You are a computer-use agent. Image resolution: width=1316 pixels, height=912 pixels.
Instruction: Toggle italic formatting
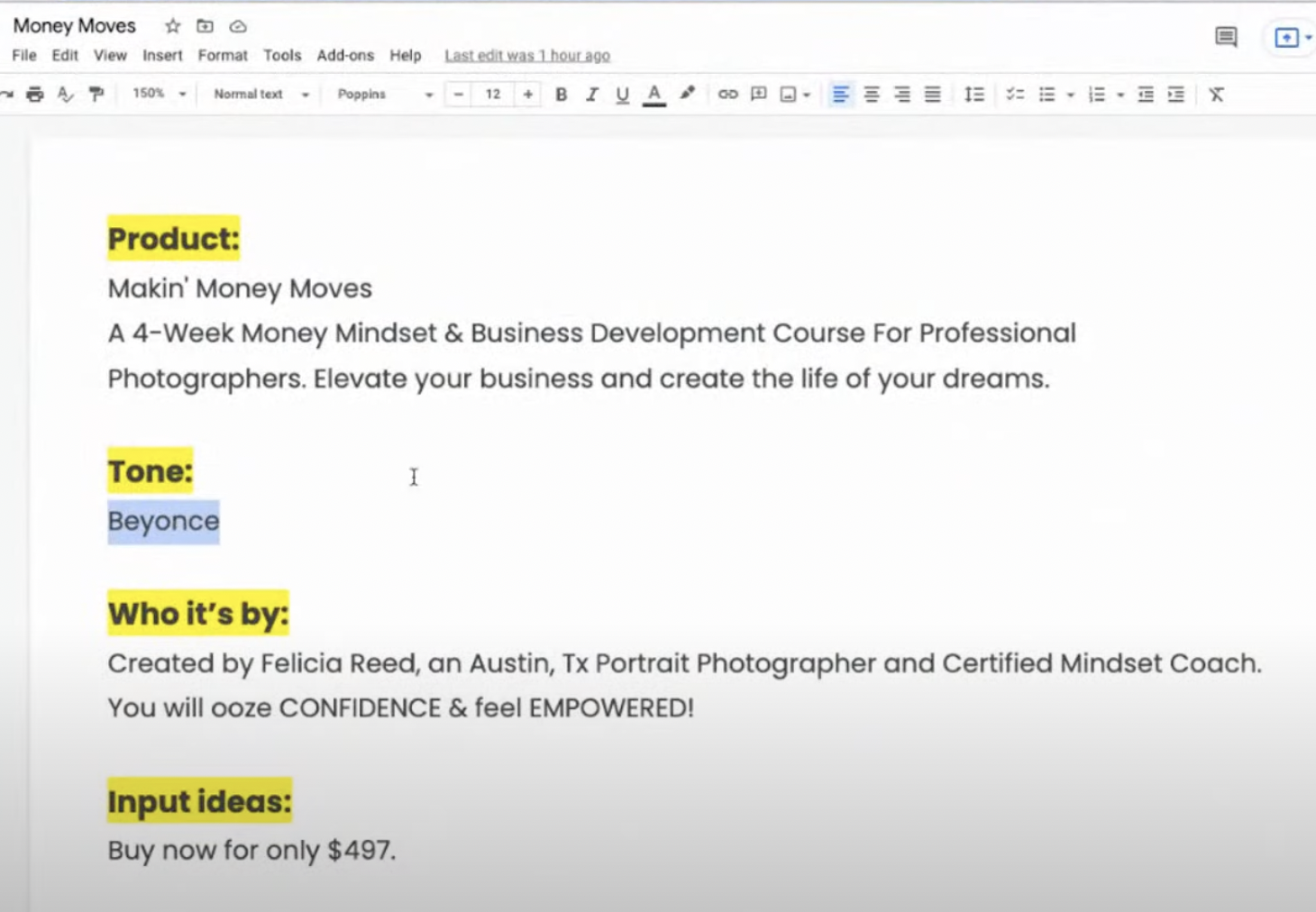tap(591, 94)
